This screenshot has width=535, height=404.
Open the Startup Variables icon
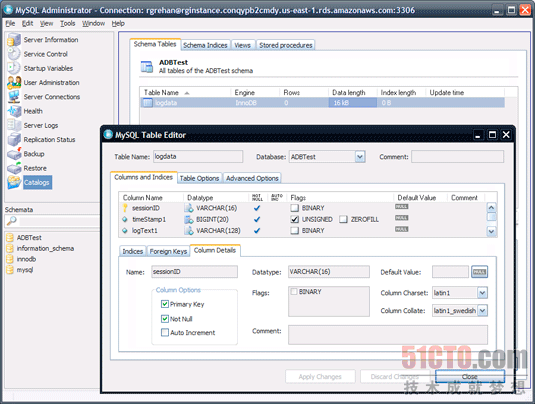point(14,68)
